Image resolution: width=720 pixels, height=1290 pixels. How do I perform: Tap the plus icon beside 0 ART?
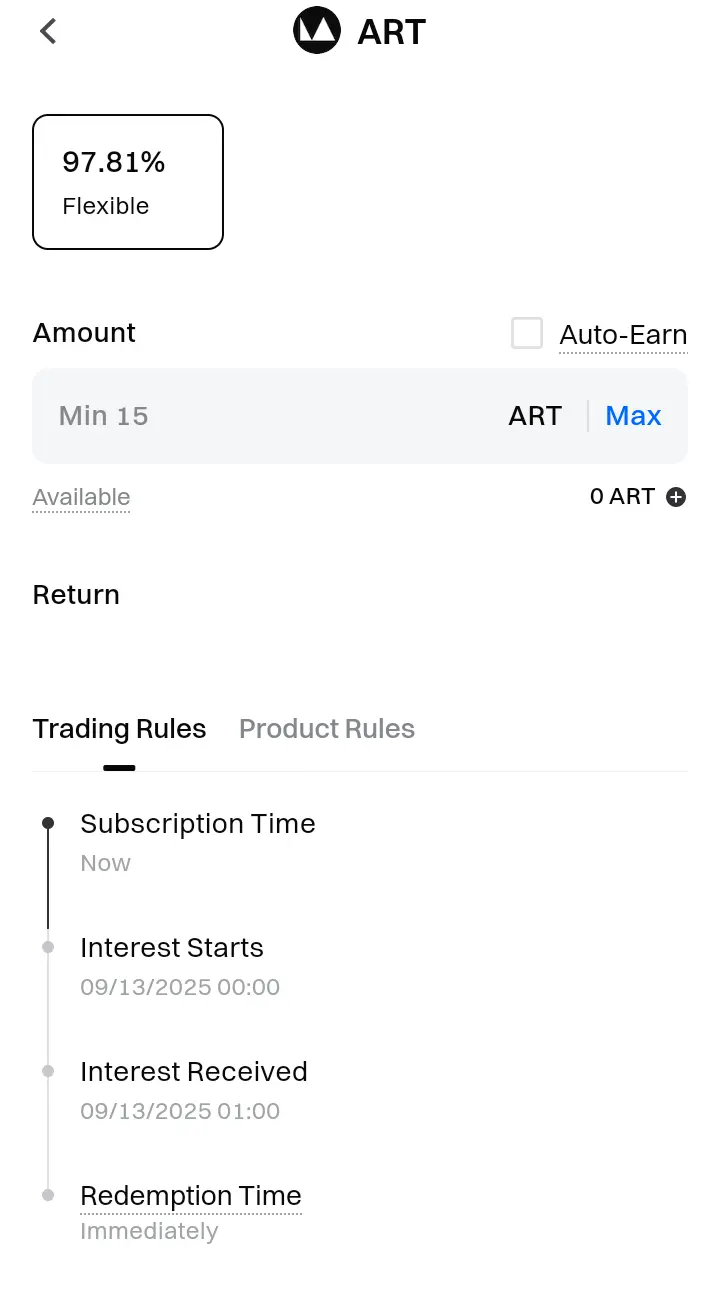[x=676, y=497]
